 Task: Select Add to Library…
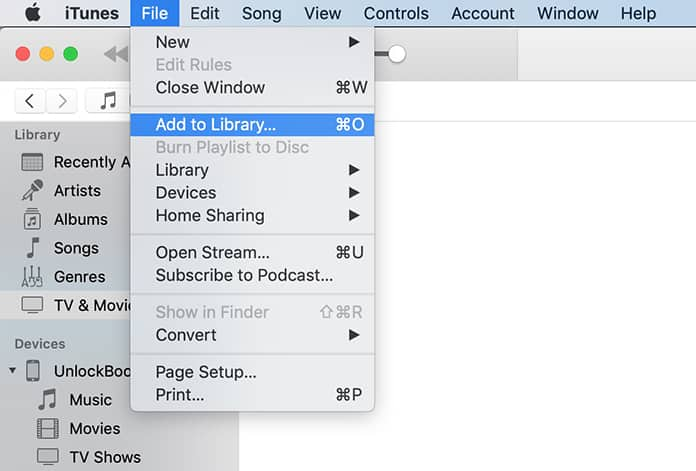click(252, 125)
